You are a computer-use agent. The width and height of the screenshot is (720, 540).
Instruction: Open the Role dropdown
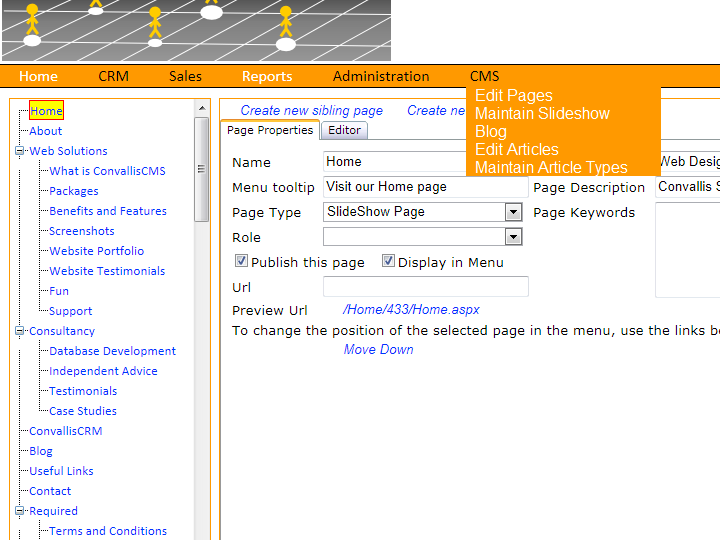coord(513,237)
